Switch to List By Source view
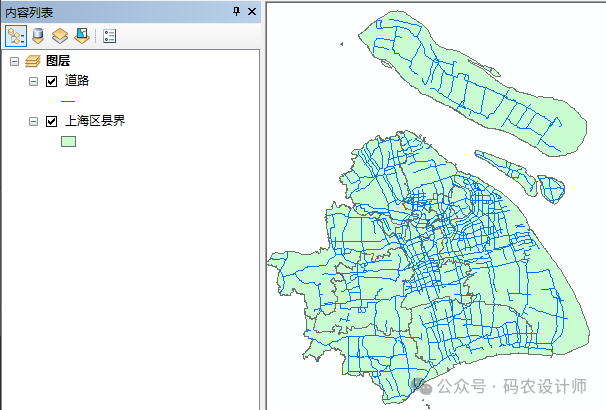 pyautogui.click(x=37, y=36)
